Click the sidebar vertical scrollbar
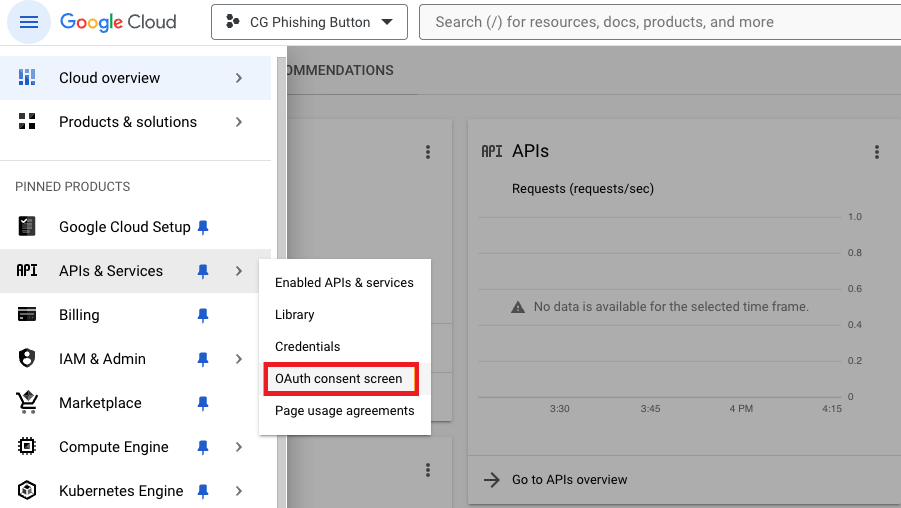The height and width of the screenshot is (508, 901). [x=282, y=282]
